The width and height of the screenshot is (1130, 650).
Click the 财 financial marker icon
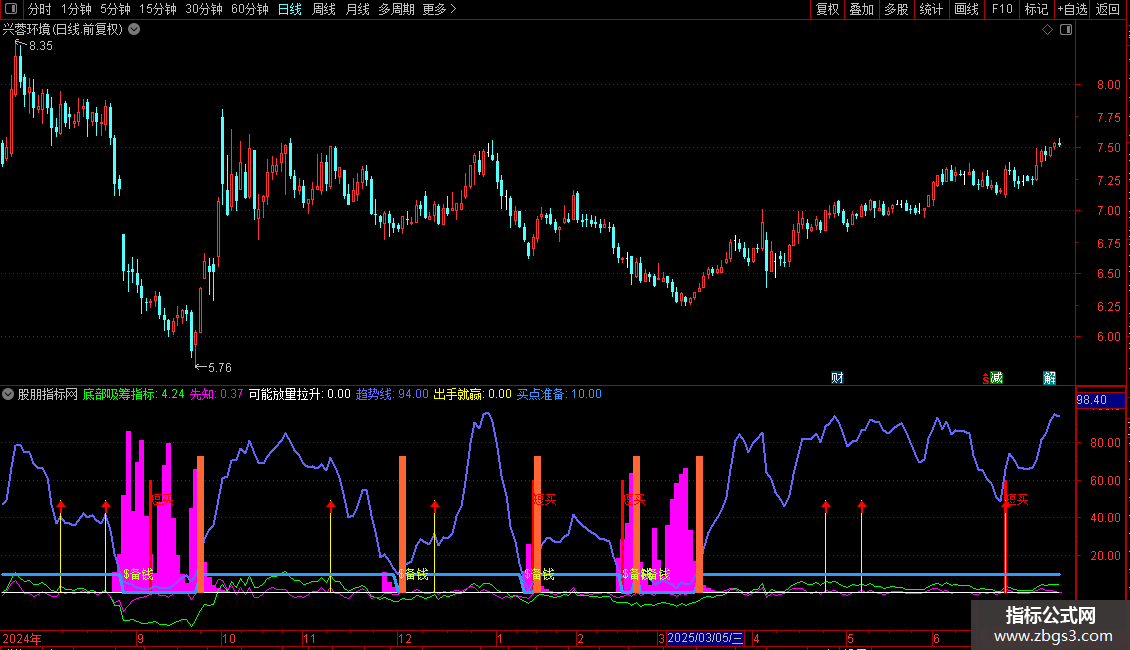tap(837, 377)
